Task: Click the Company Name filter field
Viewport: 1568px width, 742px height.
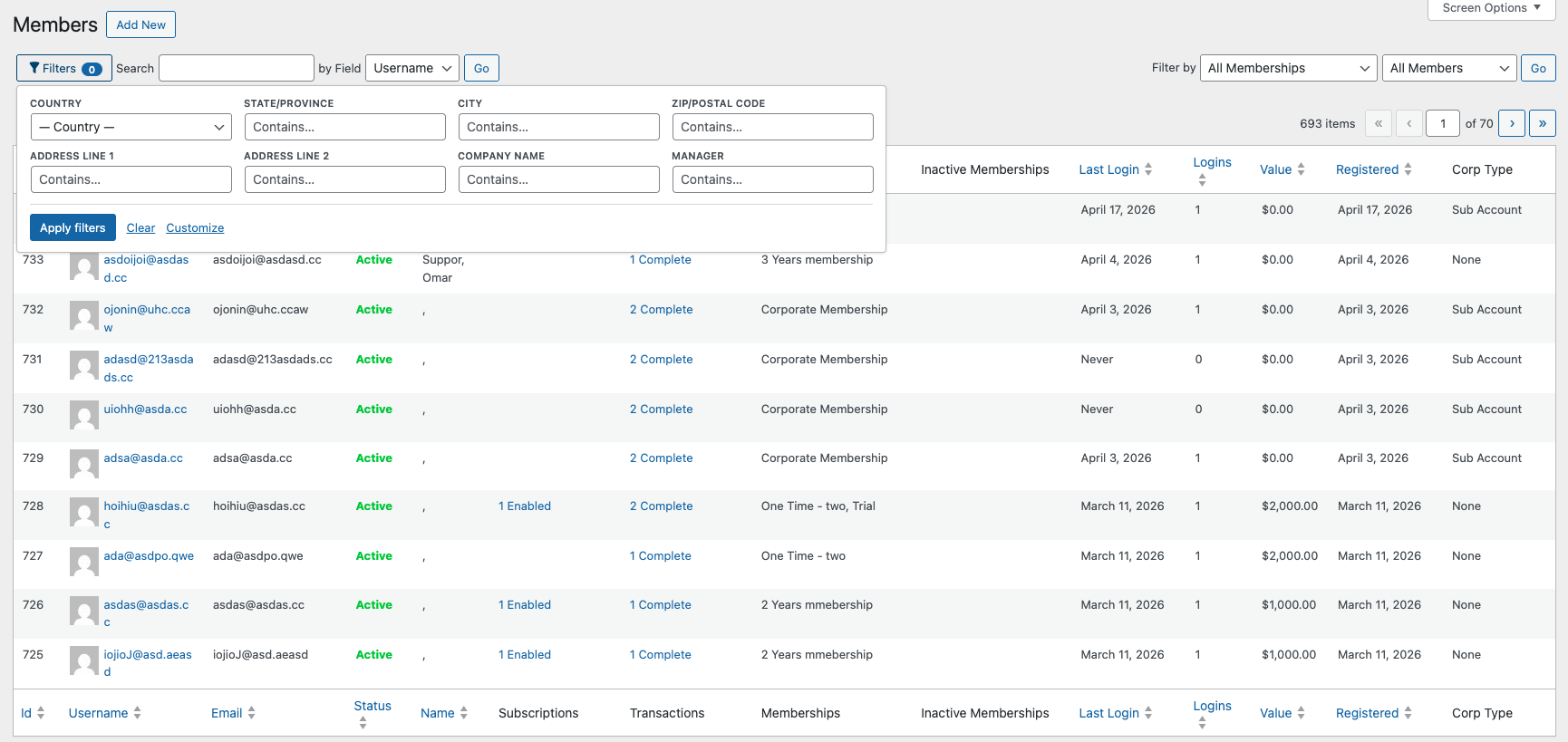Action: click(x=559, y=179)
